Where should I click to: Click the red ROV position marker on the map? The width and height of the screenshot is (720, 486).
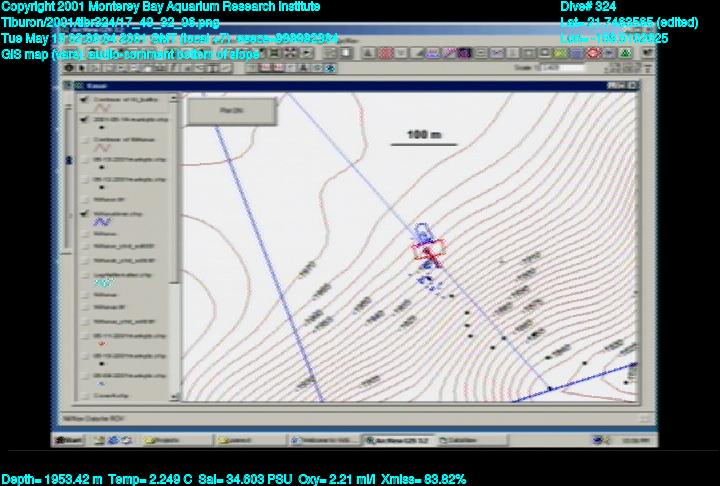[428, 251]
